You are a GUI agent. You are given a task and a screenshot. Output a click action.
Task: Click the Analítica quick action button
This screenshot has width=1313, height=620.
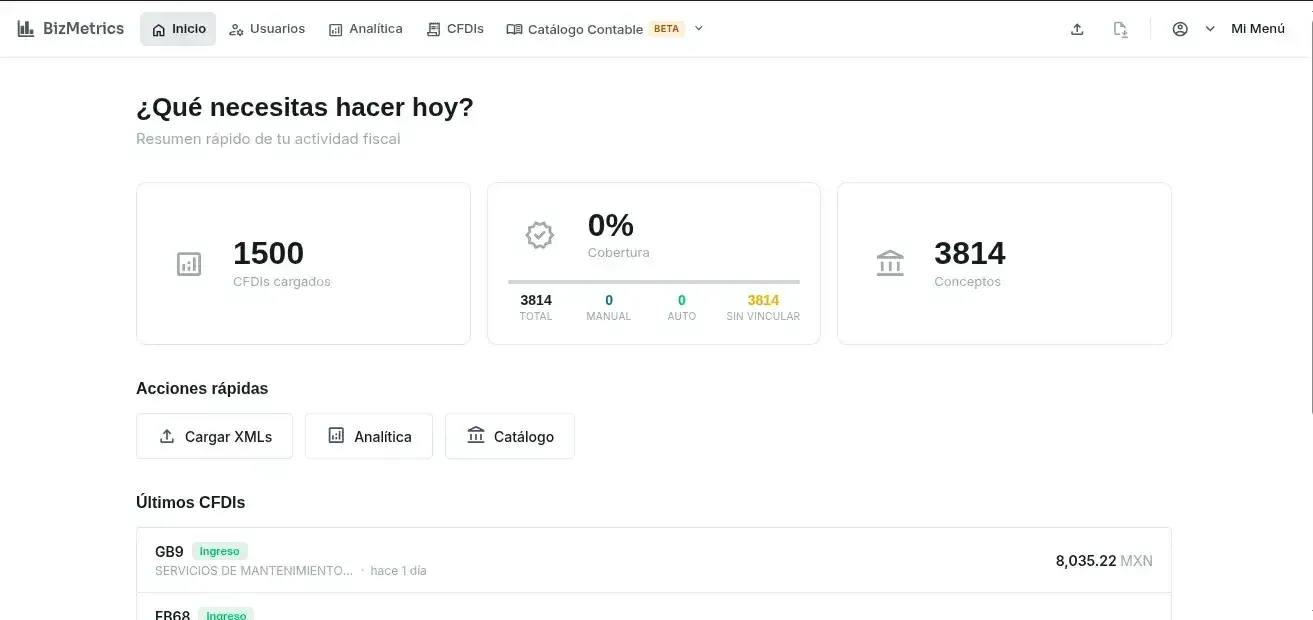coord(369,436)
